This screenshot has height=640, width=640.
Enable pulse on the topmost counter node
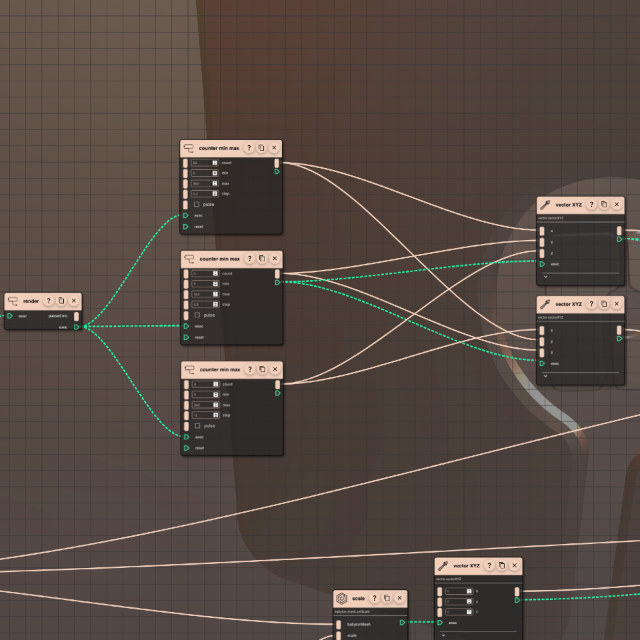tap(197, 204)
